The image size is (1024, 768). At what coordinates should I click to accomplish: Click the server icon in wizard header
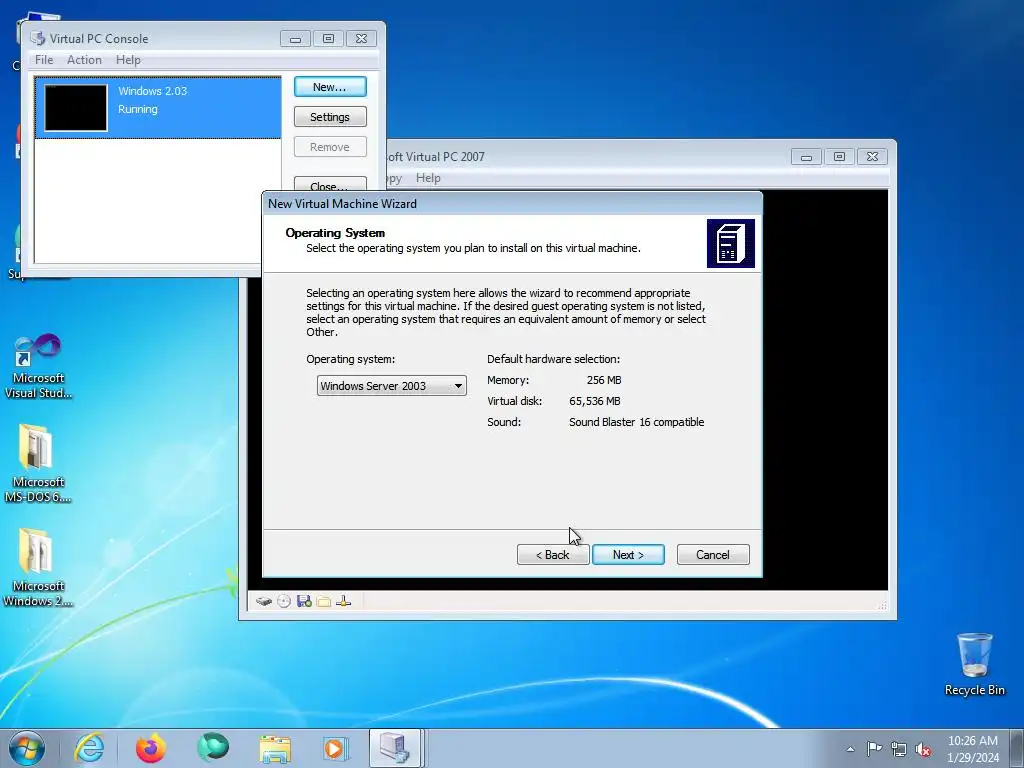[x=731, y=244]
